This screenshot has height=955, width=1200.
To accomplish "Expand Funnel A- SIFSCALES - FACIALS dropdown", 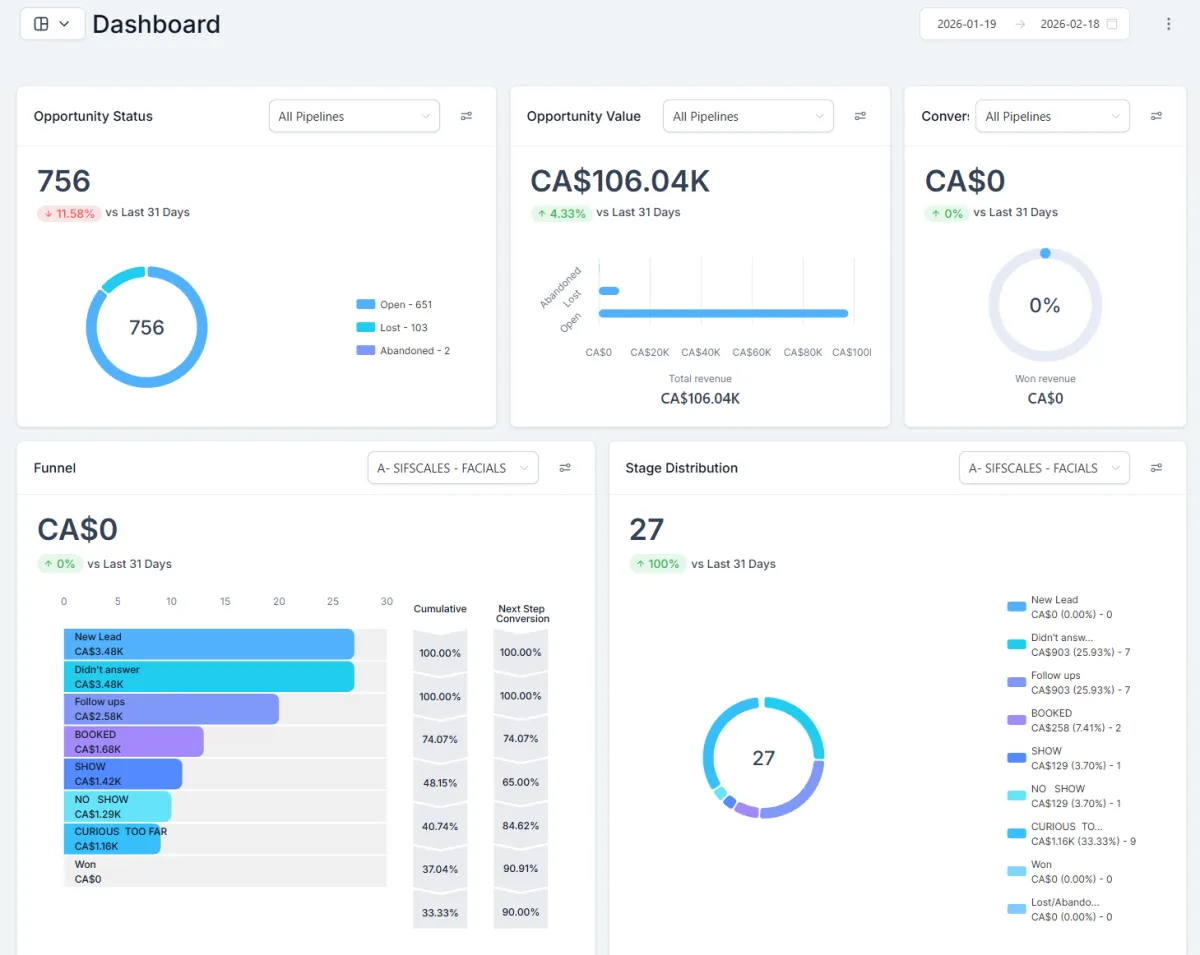I will (x=453, y=468).
